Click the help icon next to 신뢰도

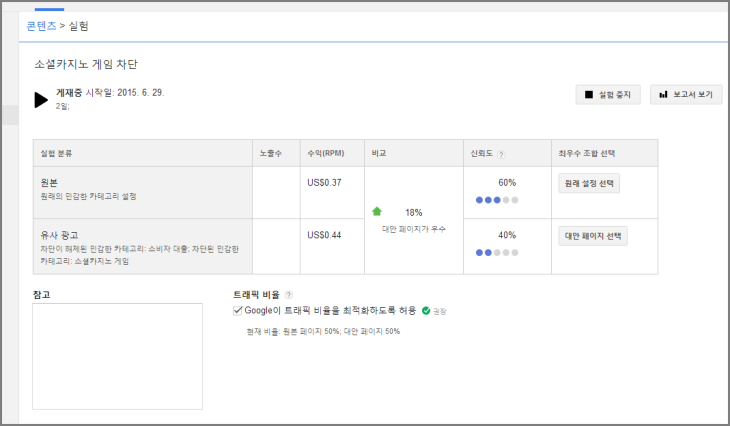point(501,155)
